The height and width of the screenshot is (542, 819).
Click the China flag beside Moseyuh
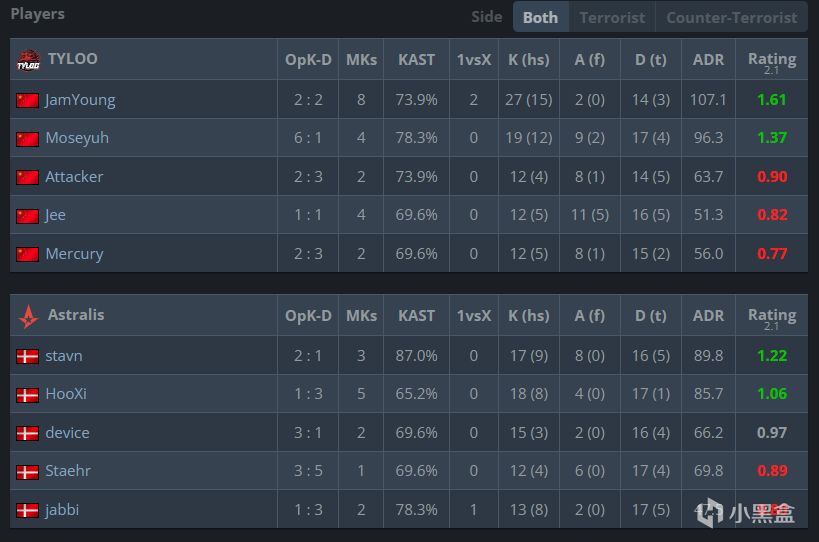tap(27, 138)
